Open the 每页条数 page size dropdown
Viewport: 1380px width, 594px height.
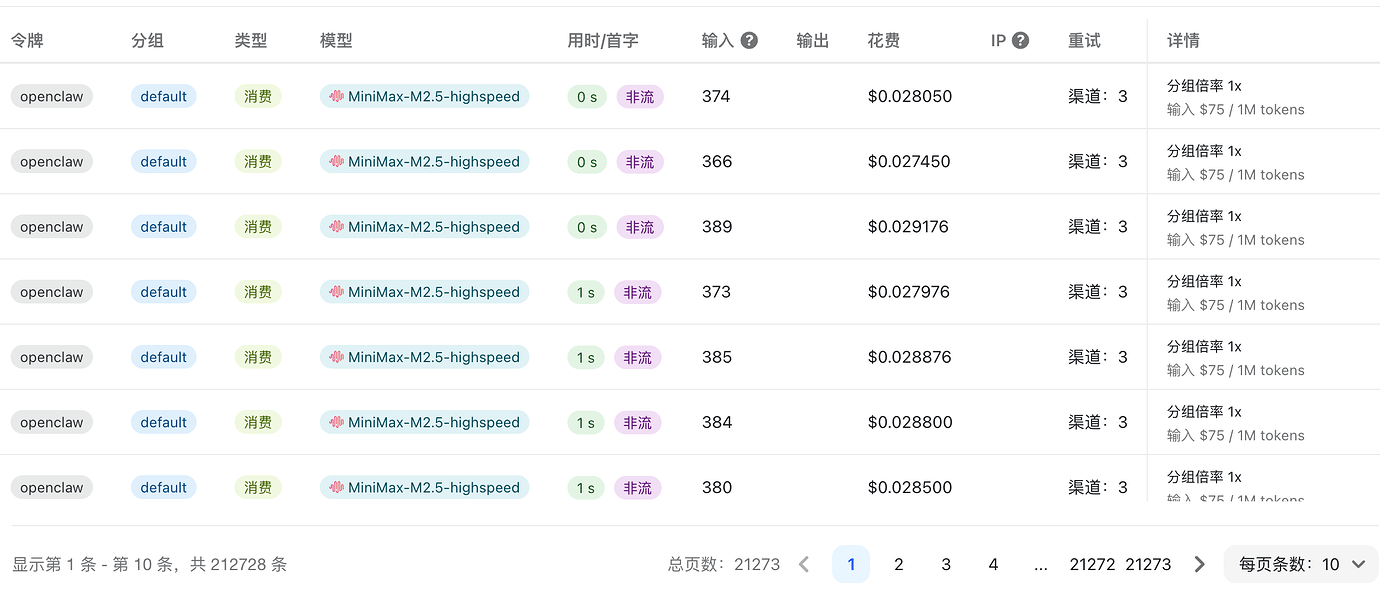[1301, 564]
